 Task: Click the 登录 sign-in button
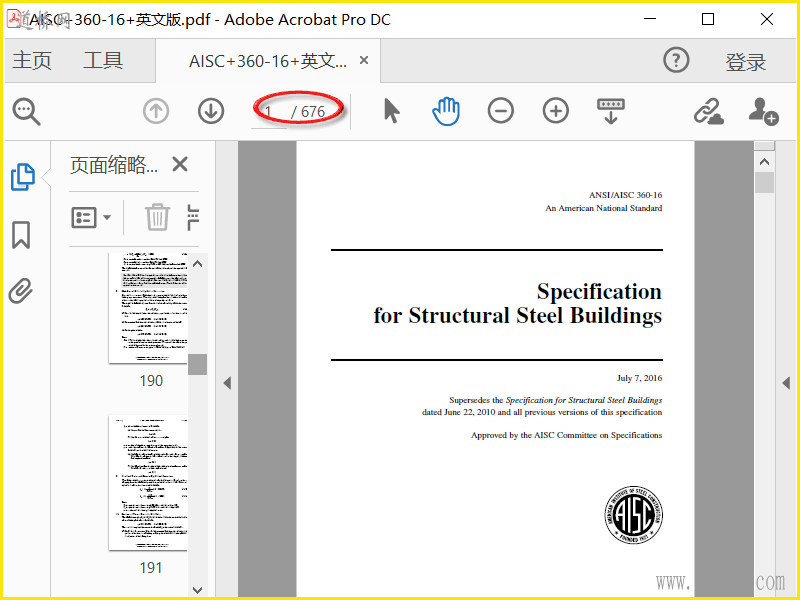[745, 62]
